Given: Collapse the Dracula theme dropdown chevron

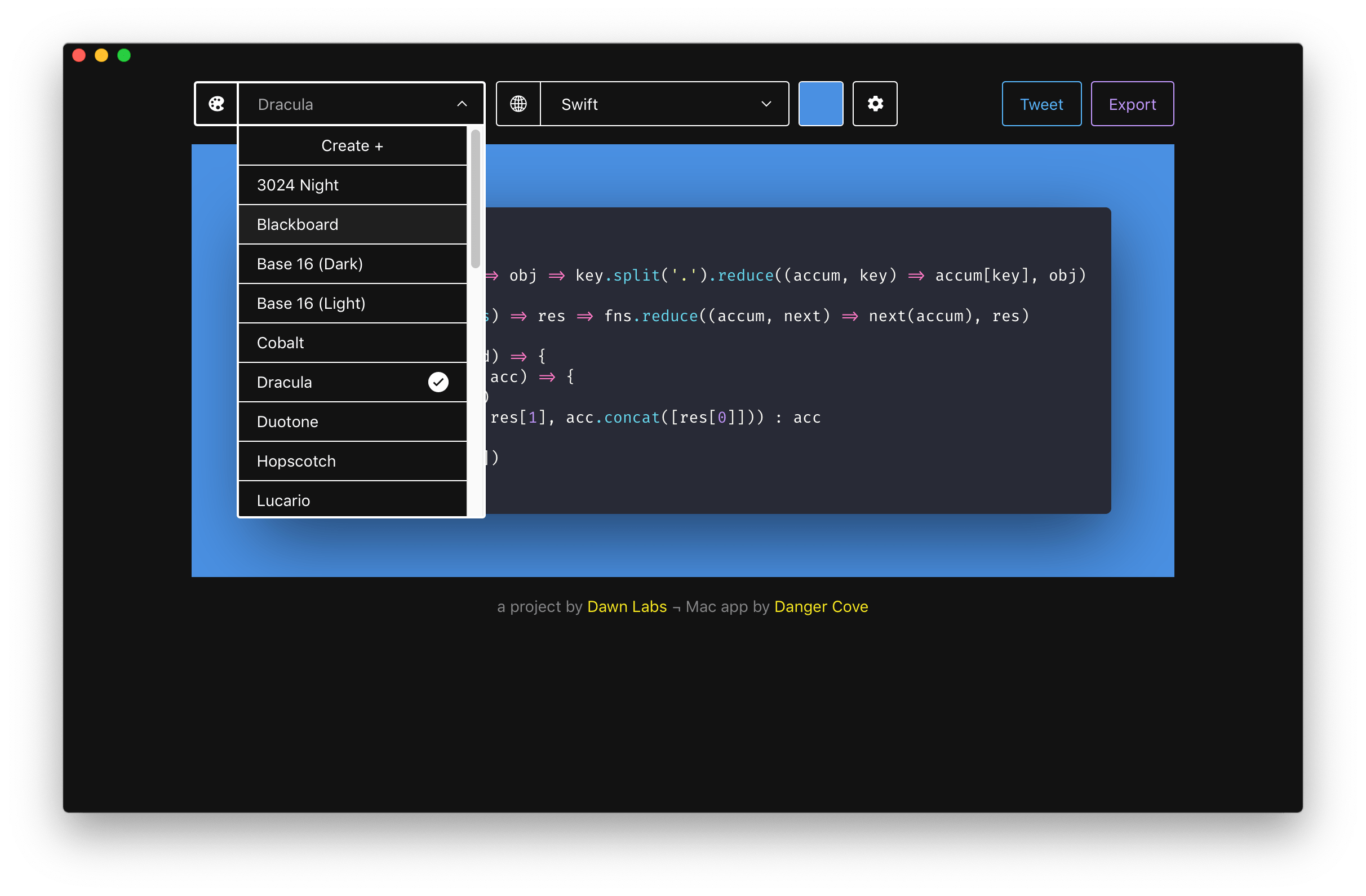Looking at the screenshot, I should tap(462, 104).
